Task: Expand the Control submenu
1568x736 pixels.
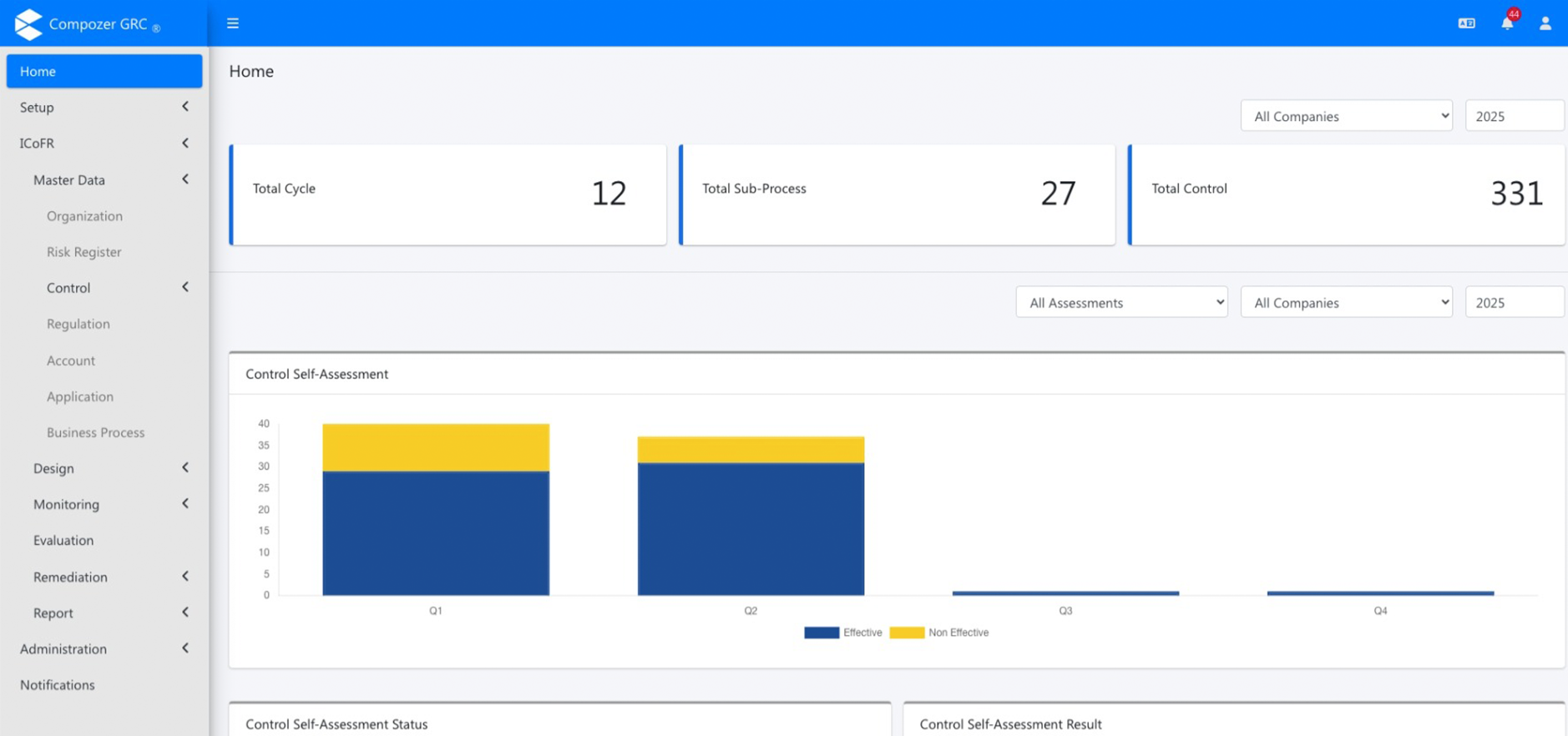Action: (185, 287)
